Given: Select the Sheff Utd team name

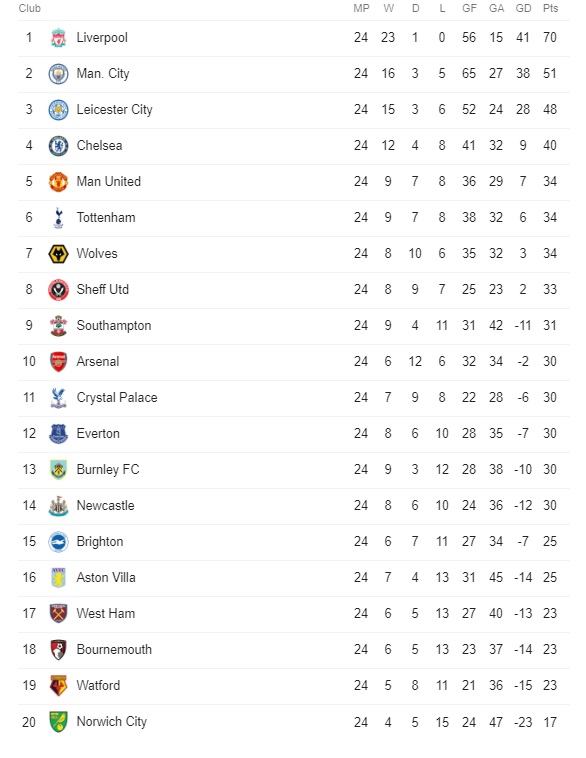Looking at the screenshot, I should [103, 290].
